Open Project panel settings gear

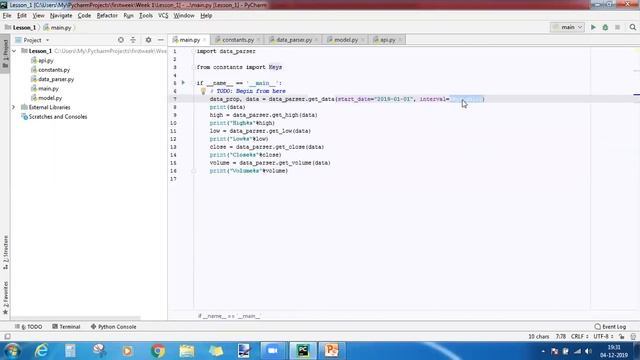pyautogui.click(x=148, y=40)
